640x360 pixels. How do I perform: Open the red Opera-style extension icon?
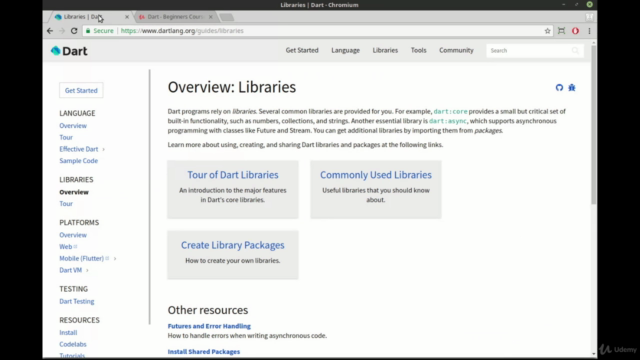[x=576, y=31]
